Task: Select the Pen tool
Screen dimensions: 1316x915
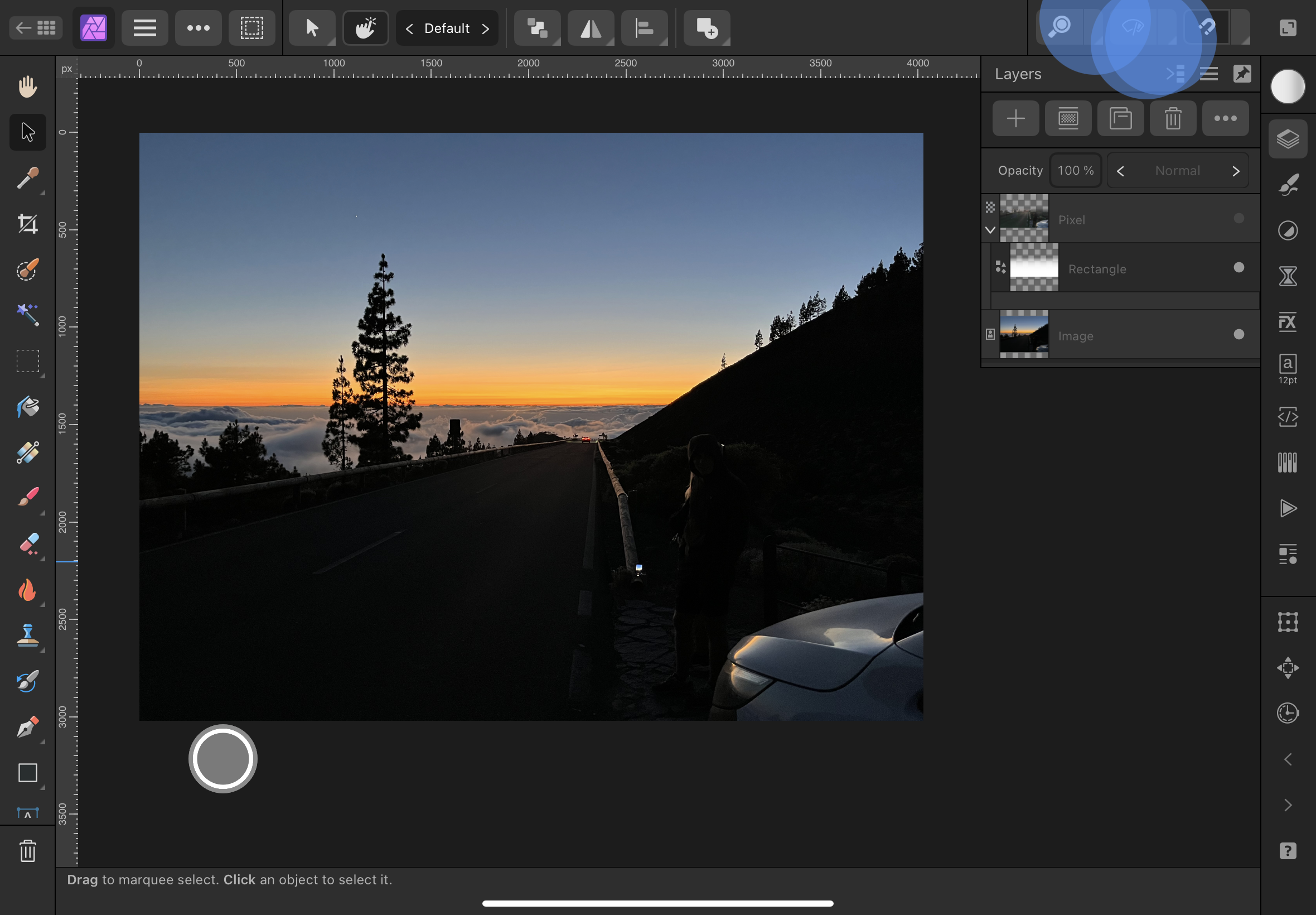Action: (27, 727)
